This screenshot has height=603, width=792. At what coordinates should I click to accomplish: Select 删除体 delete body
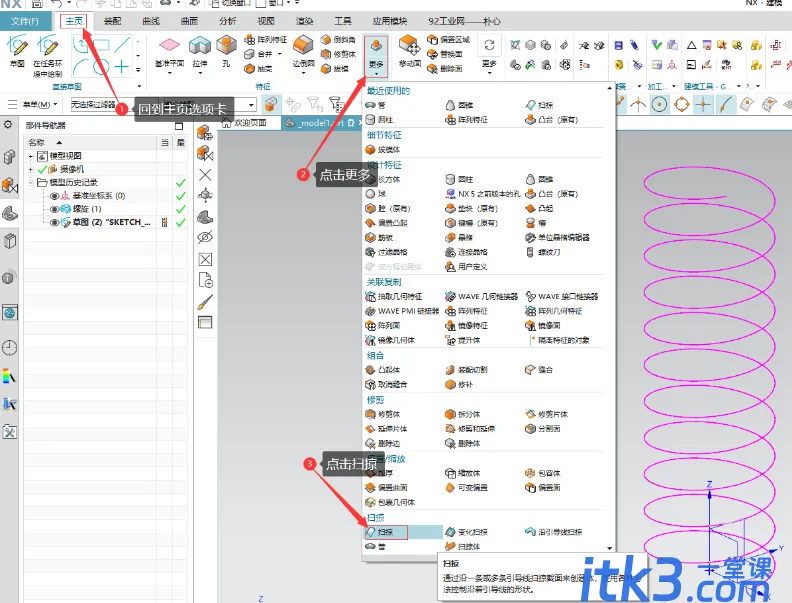pos(463,443)
